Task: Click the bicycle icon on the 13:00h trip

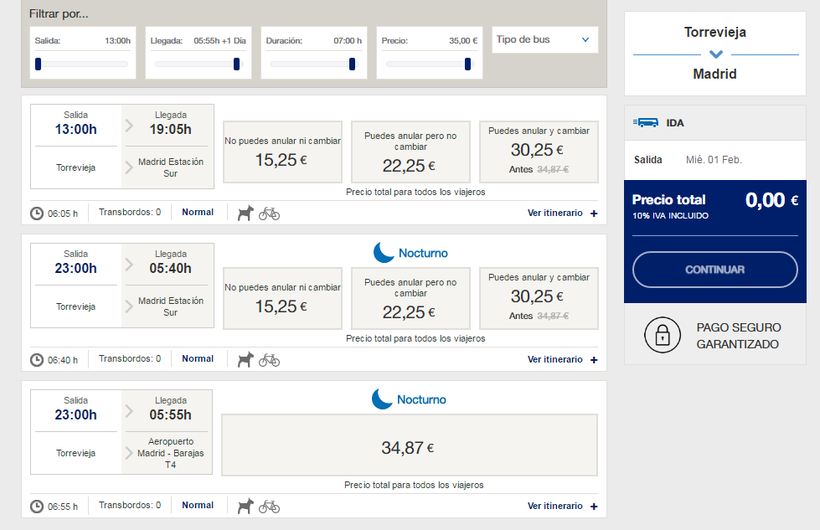Action: point(269,213)
